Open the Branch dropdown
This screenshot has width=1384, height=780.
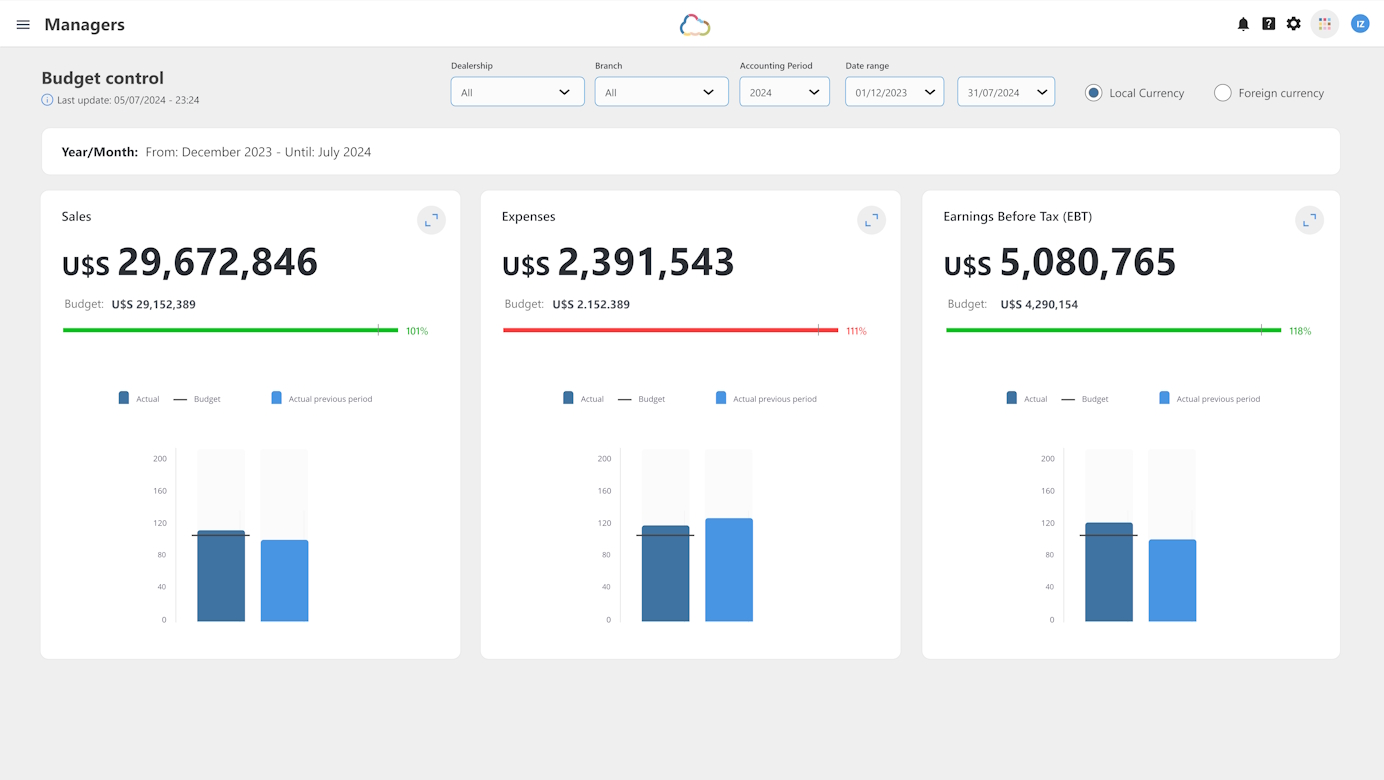[x=661, y=92]
